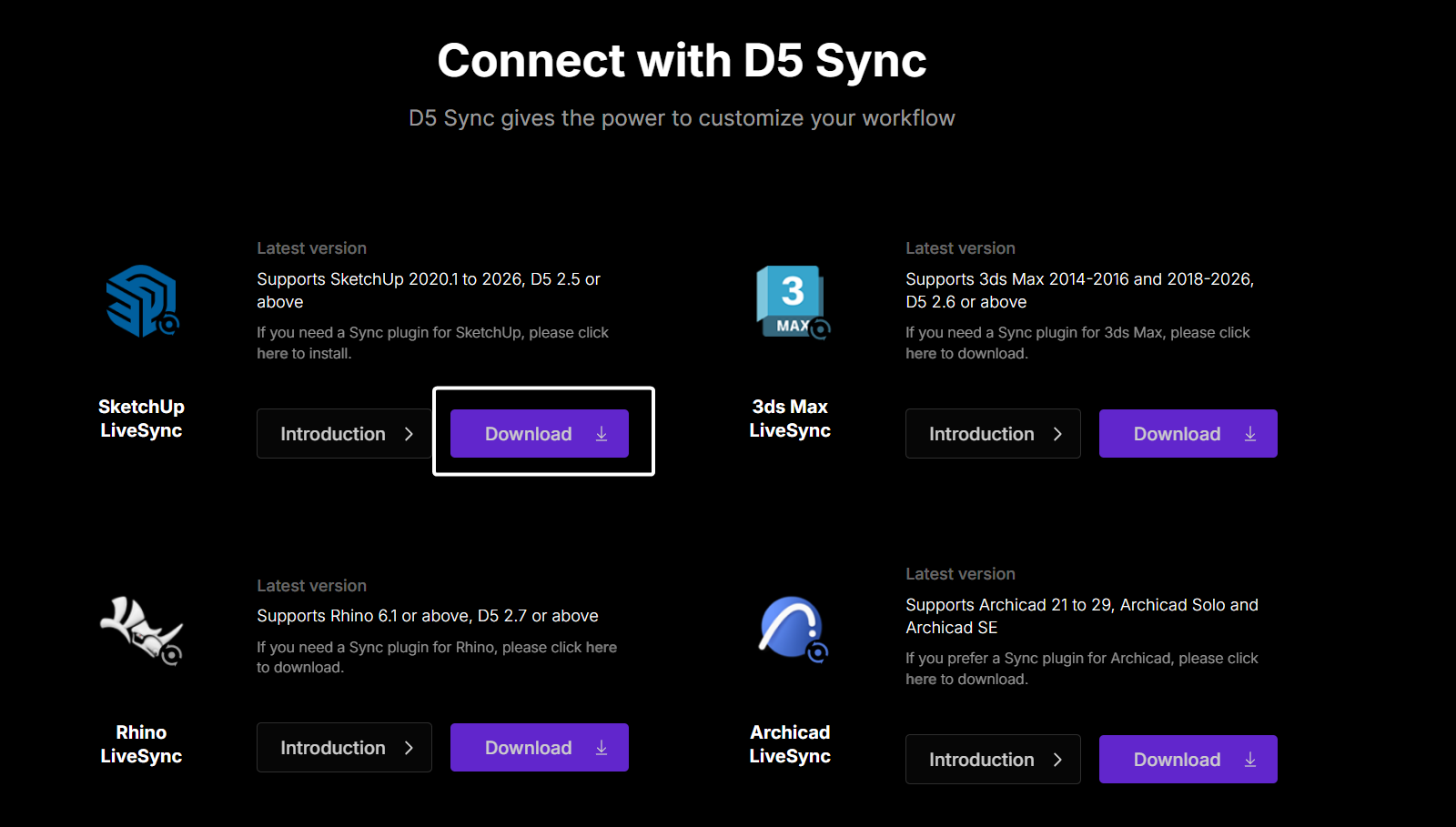Viewport: 1456px width, 827px height.
Task: Select the "Archicad LiveSync" label text
Action: click(x=790, y=744)
